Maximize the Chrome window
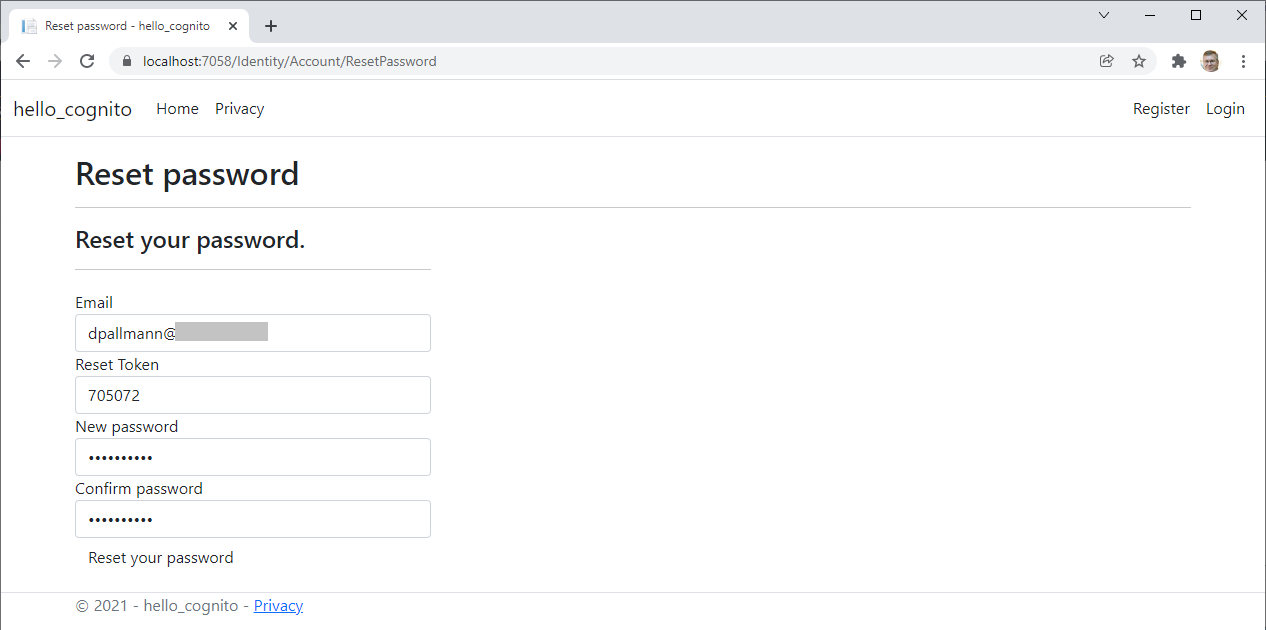This screenshot has height=630, width=1266. pyautogui.click(x=1196, y=15)
